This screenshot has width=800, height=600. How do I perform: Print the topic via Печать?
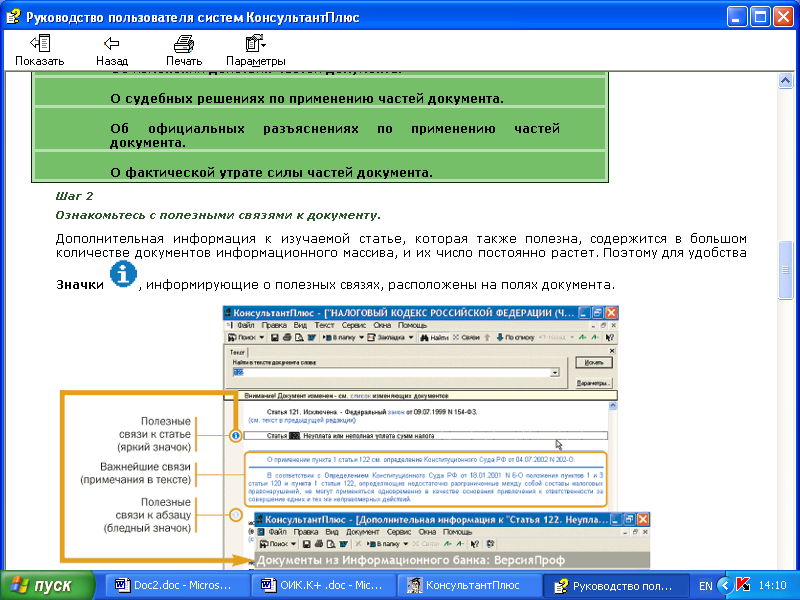click(x=184, y=51)
